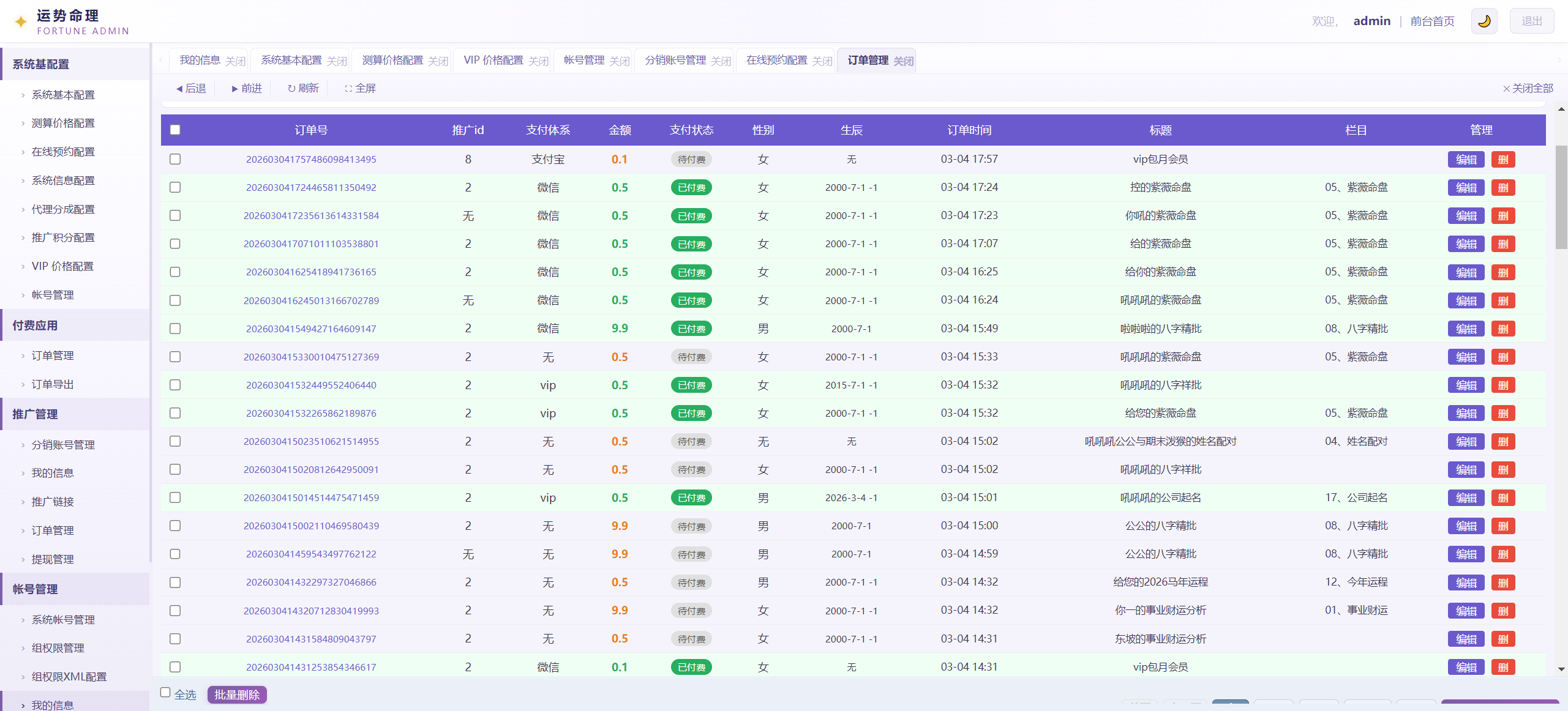Click the 退出 logout button
1568x711 pixels.
(x=1532, y=21)
